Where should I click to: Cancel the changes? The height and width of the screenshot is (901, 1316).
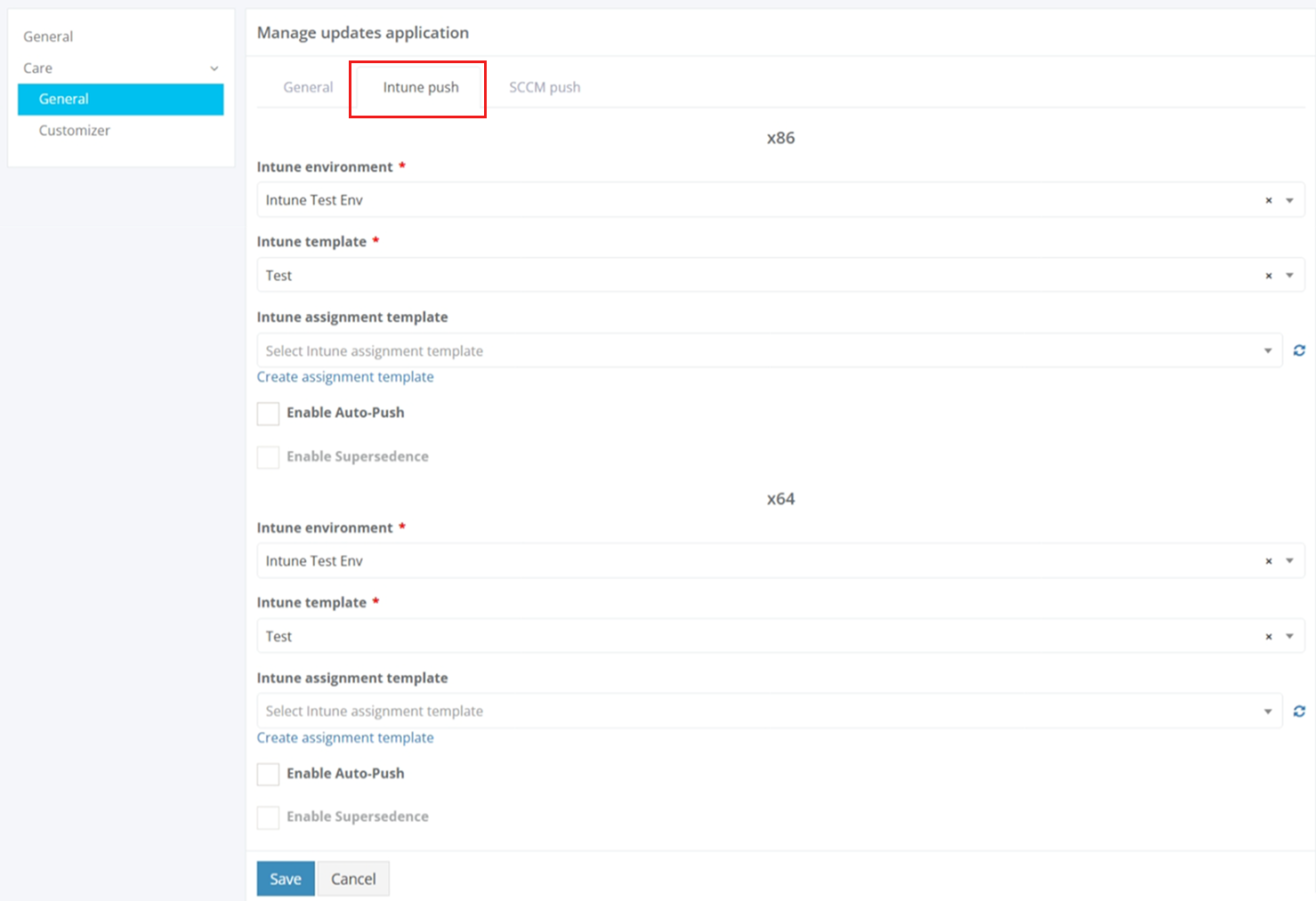click(353, 879)
